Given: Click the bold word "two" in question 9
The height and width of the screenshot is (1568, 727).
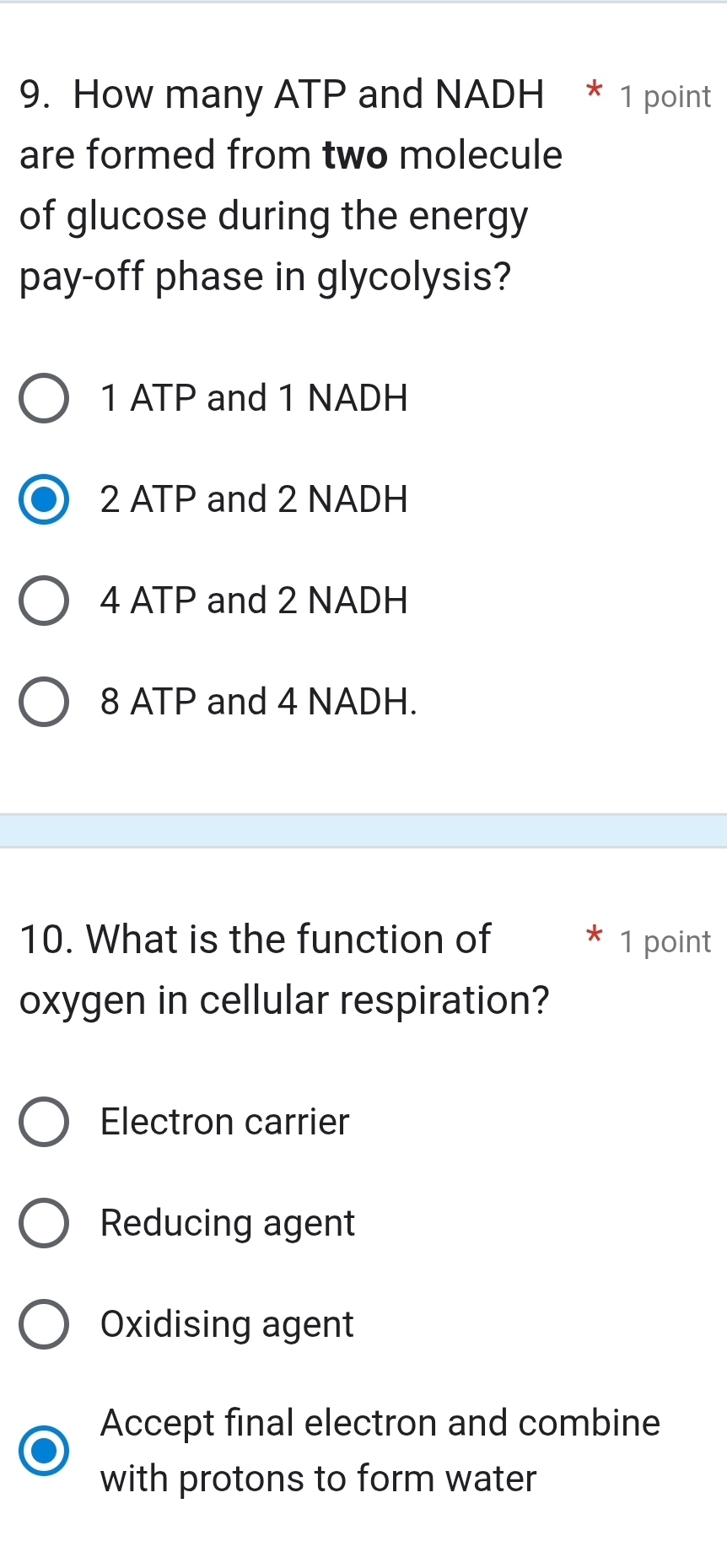Looking at the screenshot, I should pyautogui.click(x=354, y=155).
